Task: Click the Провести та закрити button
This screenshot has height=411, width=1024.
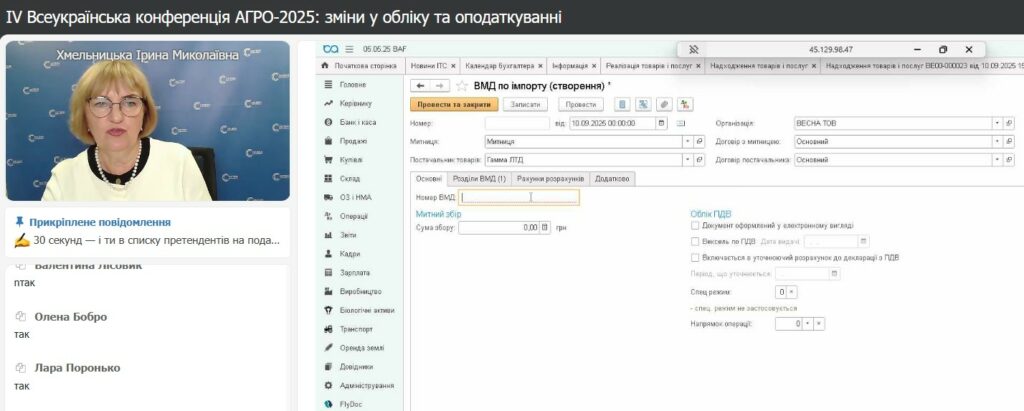Action: click(454, 104)
